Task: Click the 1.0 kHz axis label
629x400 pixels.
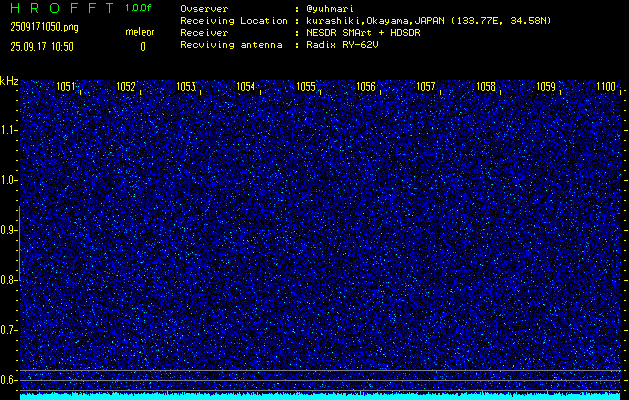Action: click(7, 181)
